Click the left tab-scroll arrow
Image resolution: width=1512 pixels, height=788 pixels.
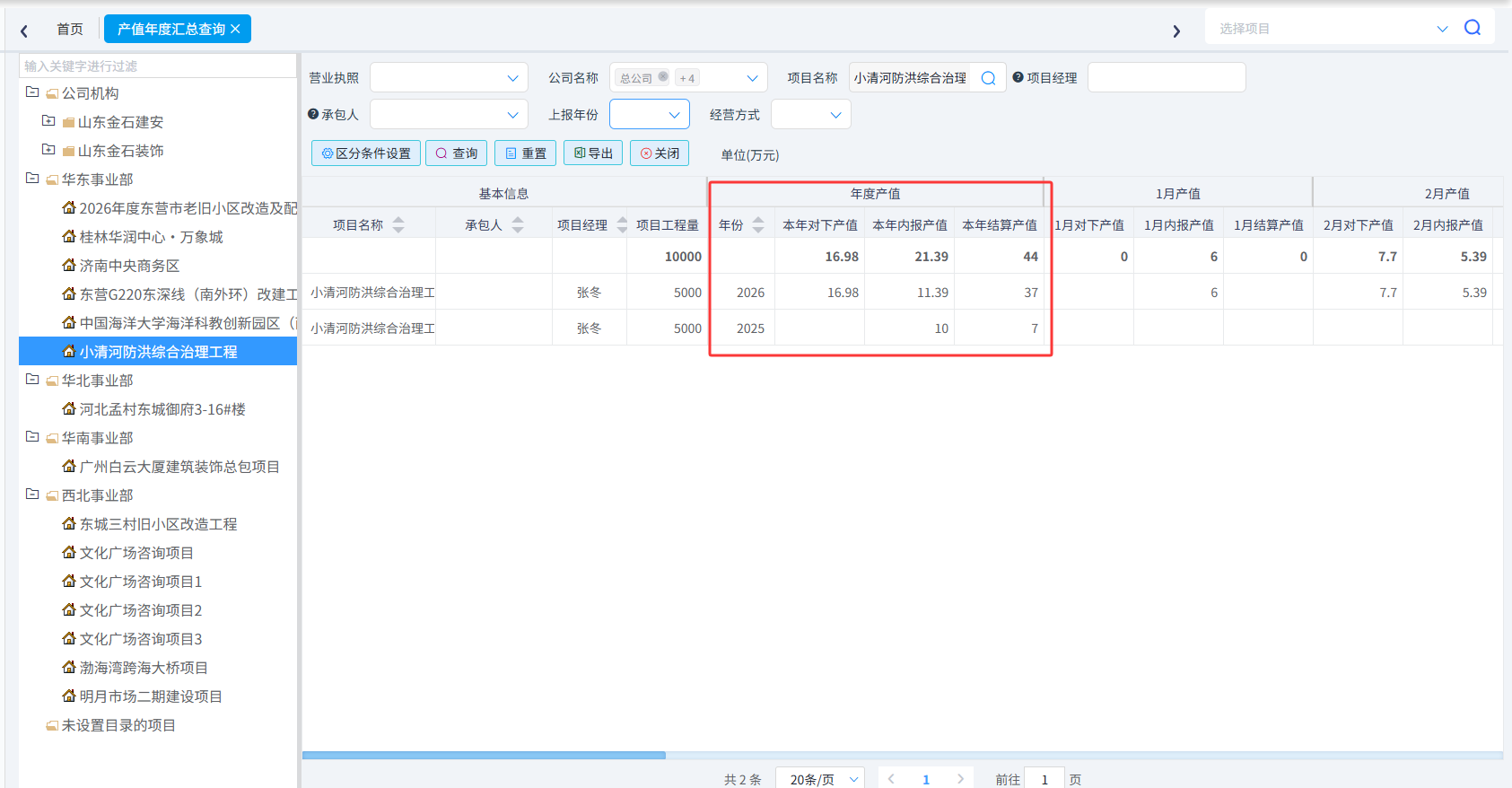[x=24, y=31]
